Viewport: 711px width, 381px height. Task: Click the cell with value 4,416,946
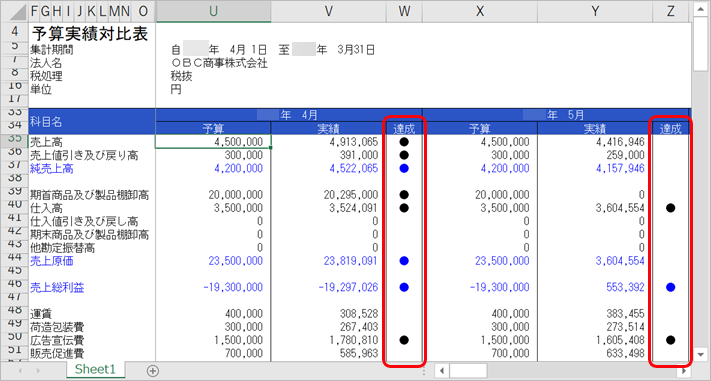621,142
